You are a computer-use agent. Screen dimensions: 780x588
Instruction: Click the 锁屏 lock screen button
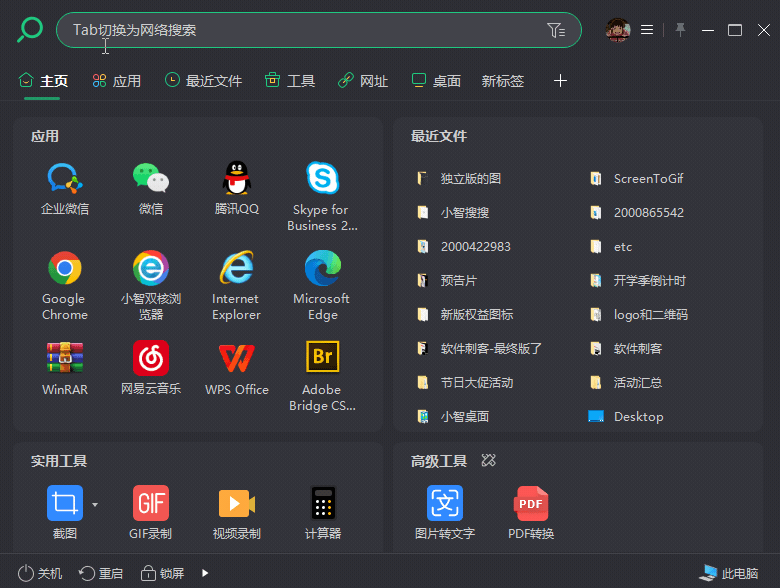162,573
